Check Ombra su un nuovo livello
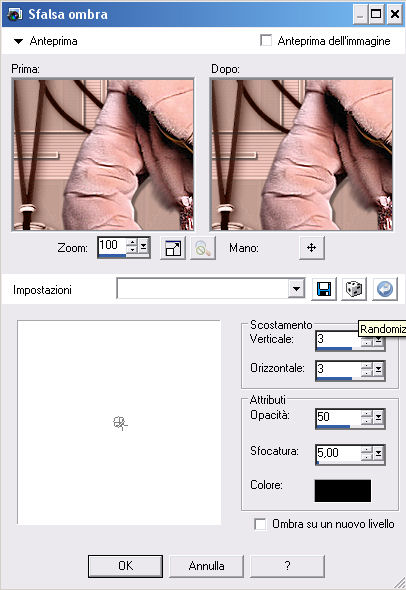The height and width of the screenshot is (590, 406). click(260, 524)
